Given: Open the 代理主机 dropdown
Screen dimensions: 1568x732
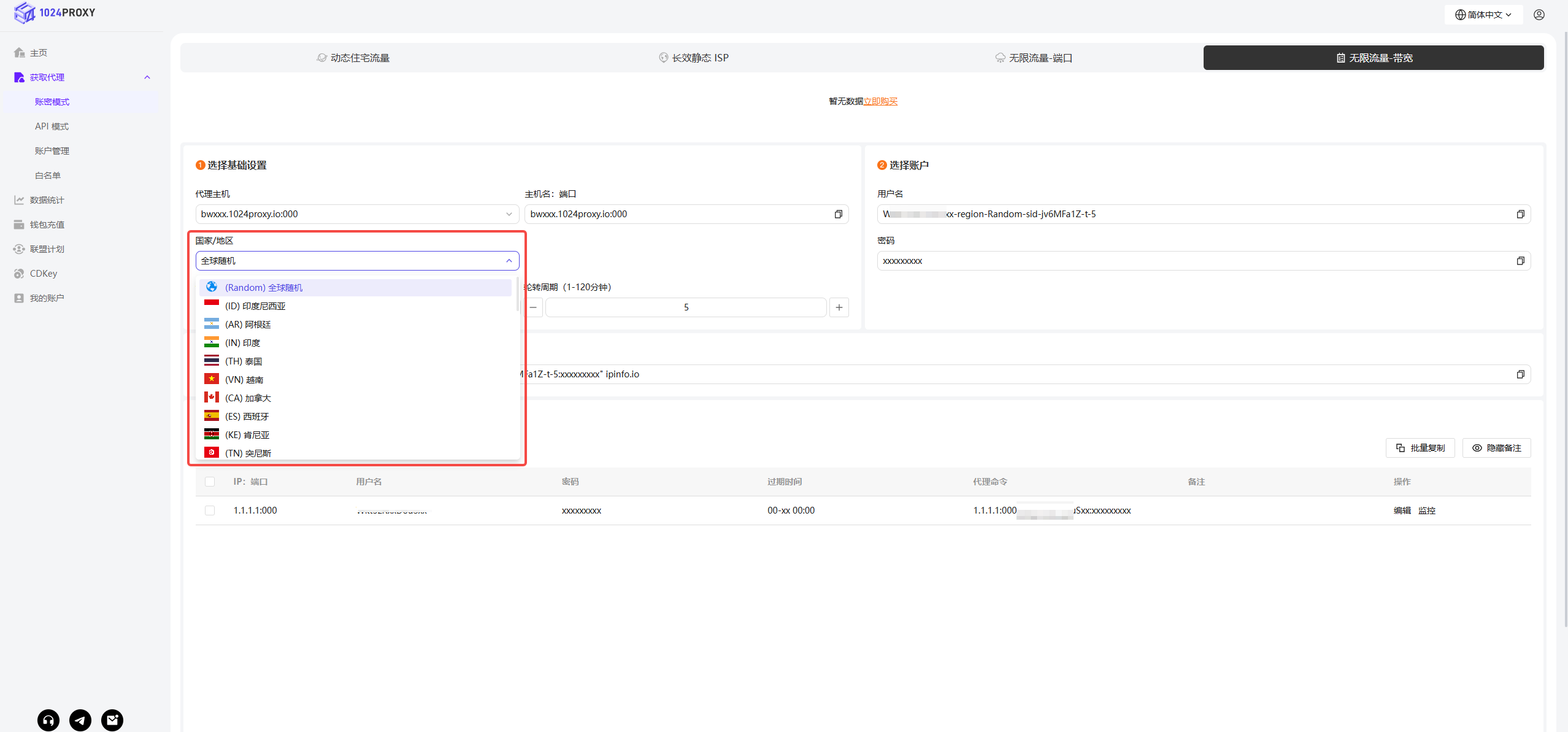Looking at the screenshot, I should (356, 214).
